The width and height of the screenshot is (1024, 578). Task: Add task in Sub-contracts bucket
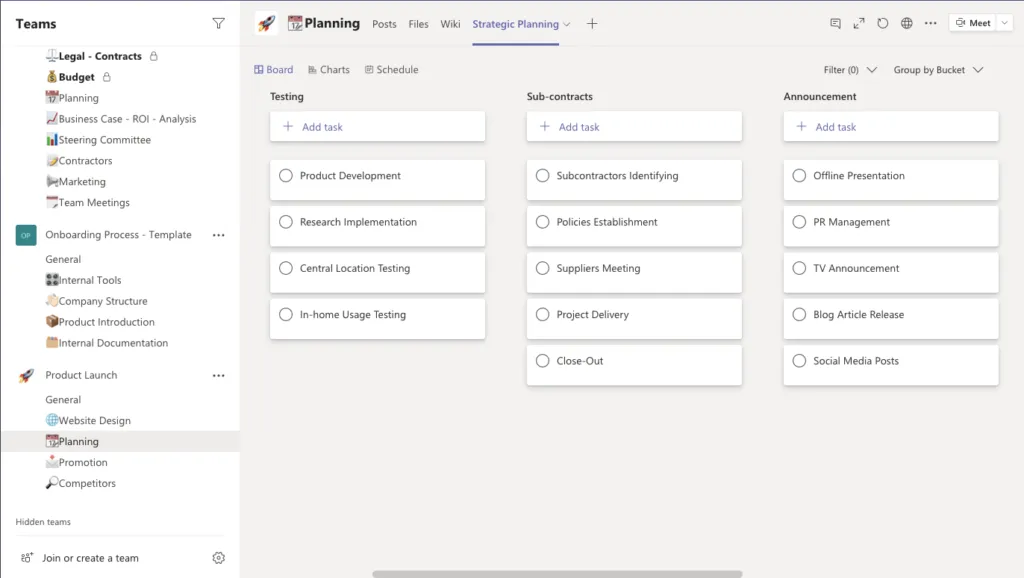click(634, 127)
